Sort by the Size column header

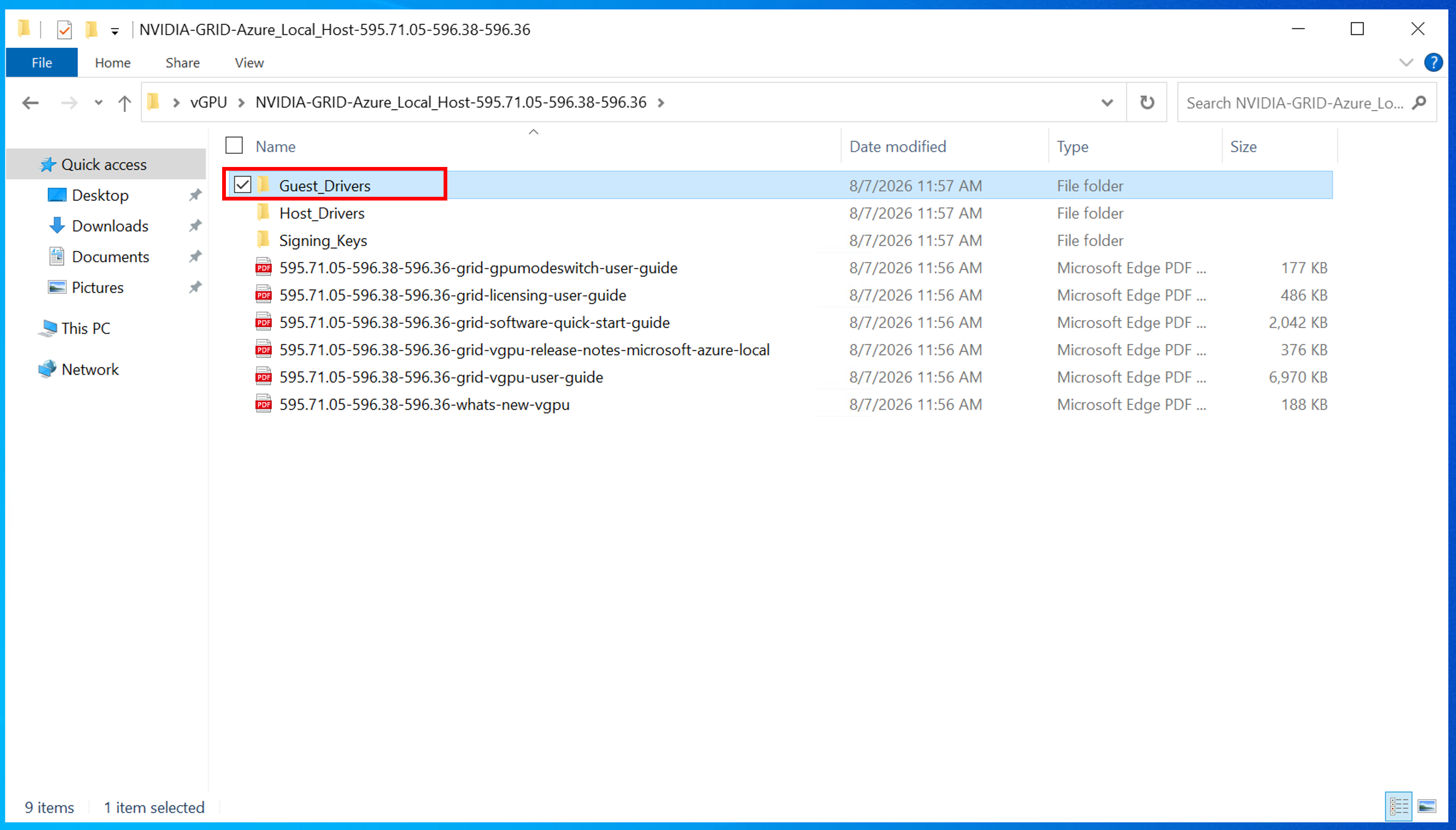coord(1243,146)
